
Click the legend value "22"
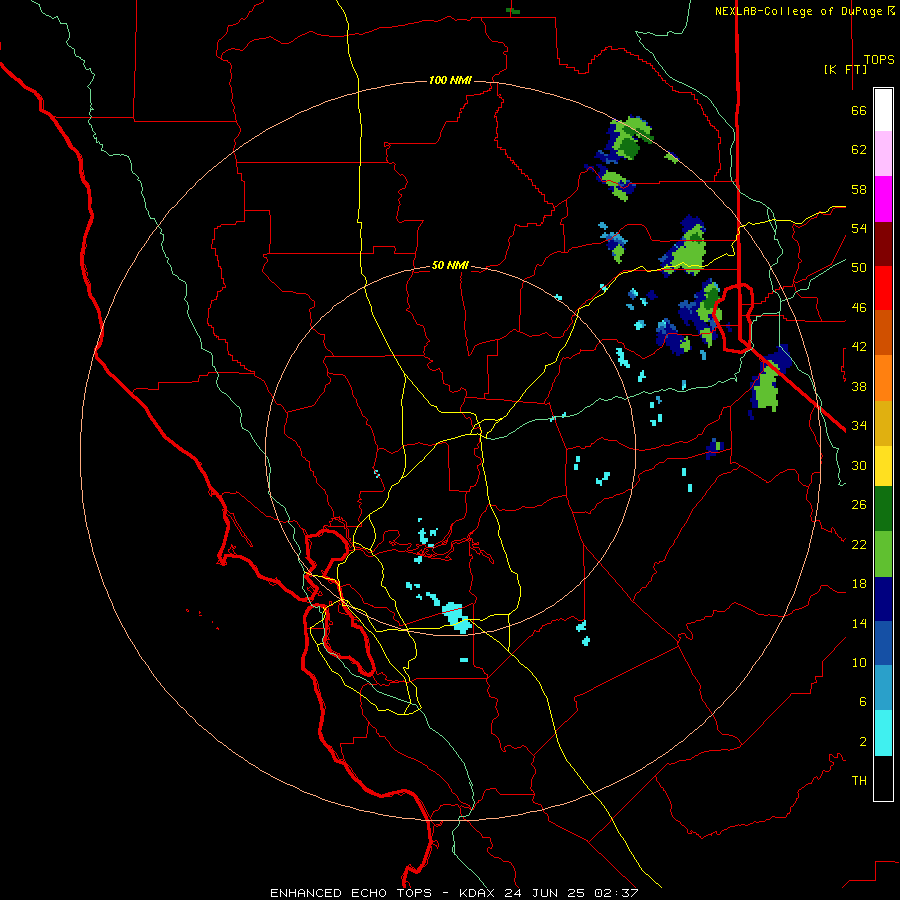click(x=859, y=544)
